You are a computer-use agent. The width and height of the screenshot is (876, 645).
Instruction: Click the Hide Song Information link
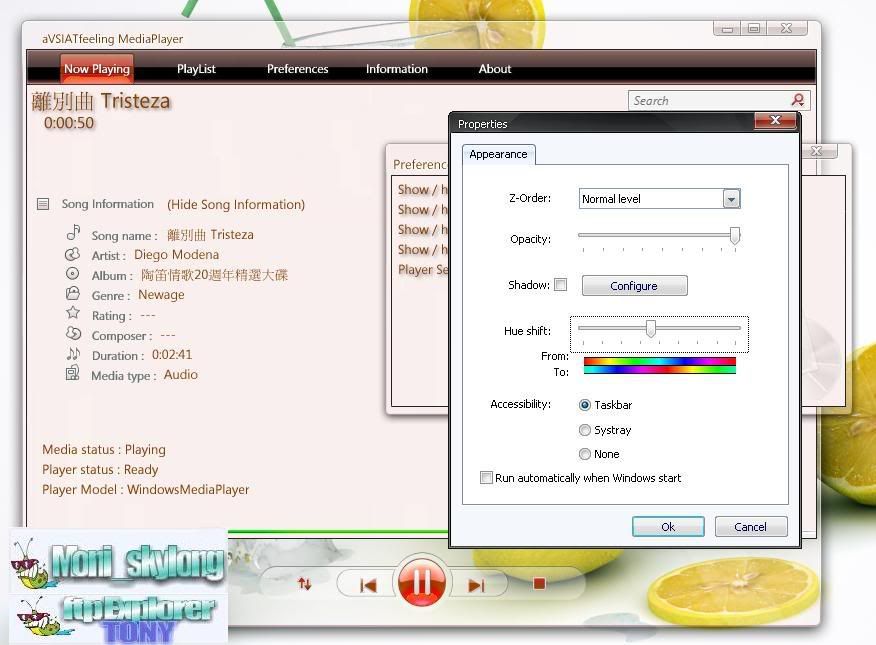(236, 204)
